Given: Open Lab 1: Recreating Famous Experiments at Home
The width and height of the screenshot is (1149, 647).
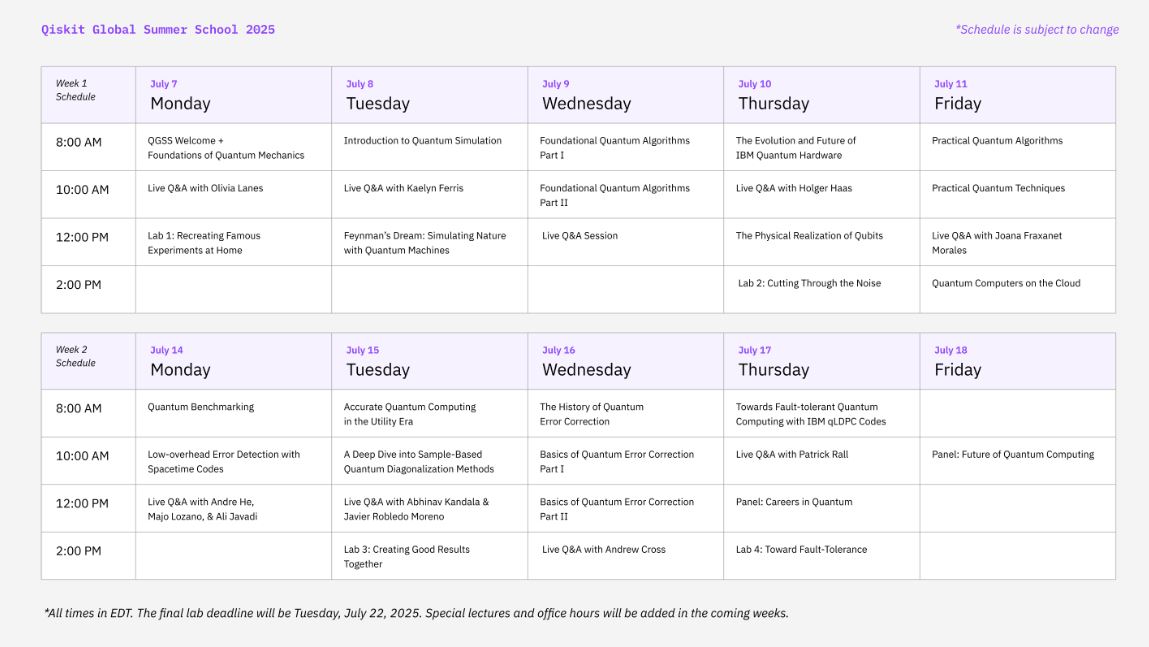Looking at the screenshot, I should pos(204,243).
